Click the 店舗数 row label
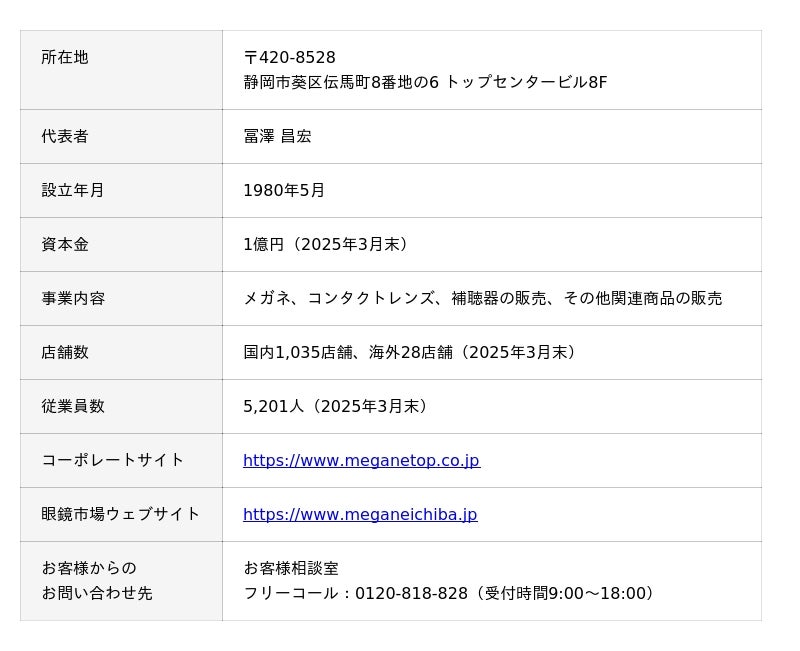The height and width of the screenshot is (651, 800). point(65,352)
